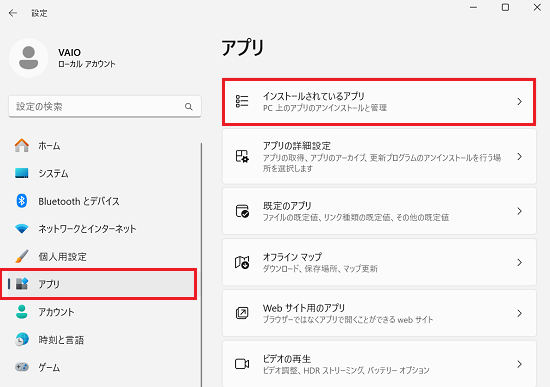Click ダウンロード、保存場所、マップ更新 description
Viewport: 550px width, 387px height.
(320, 268)
